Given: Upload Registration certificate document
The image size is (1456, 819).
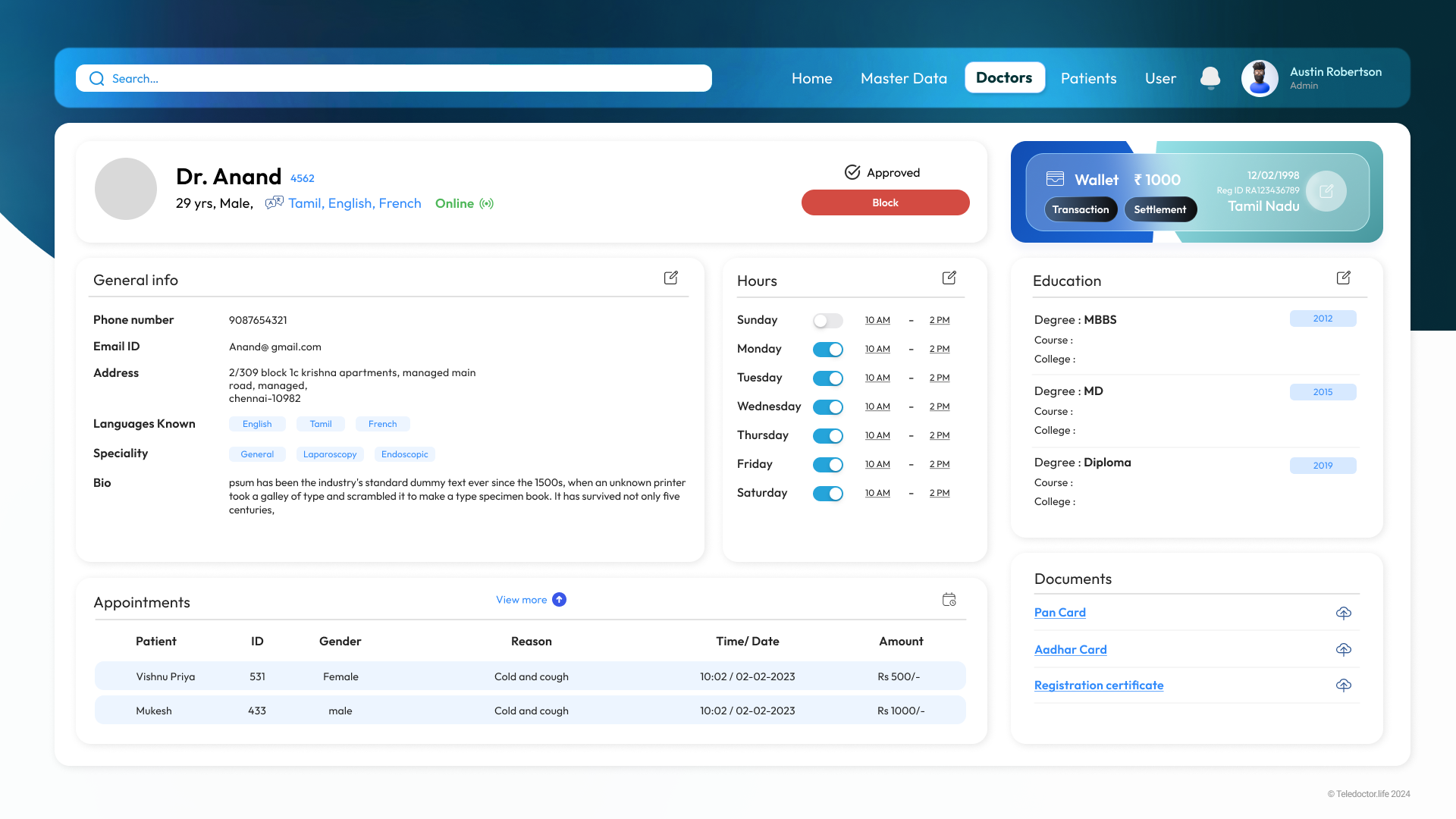Looking at the screenshot, I should (1343, 685).
